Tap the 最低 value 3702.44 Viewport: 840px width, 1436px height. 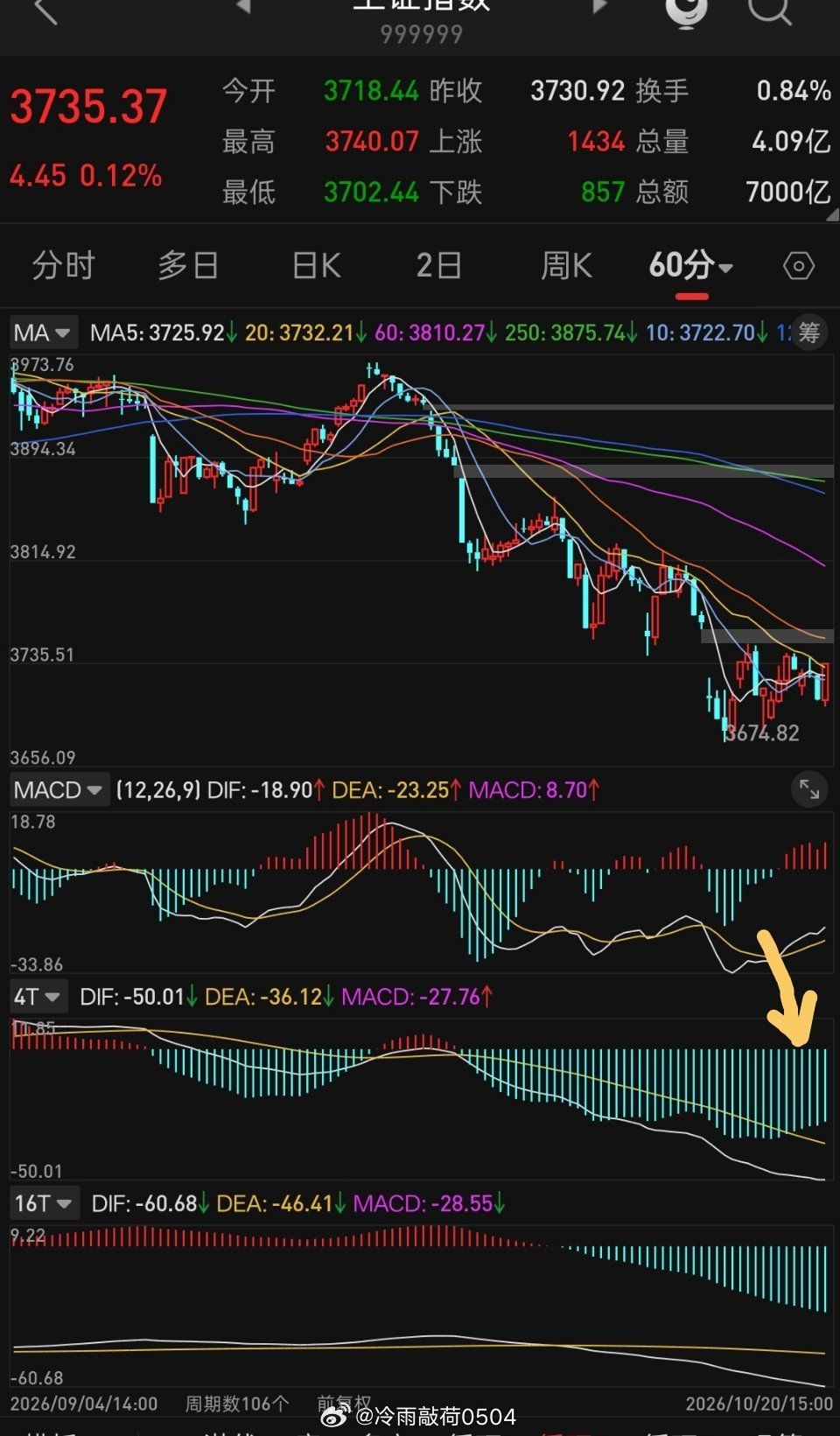372,192
